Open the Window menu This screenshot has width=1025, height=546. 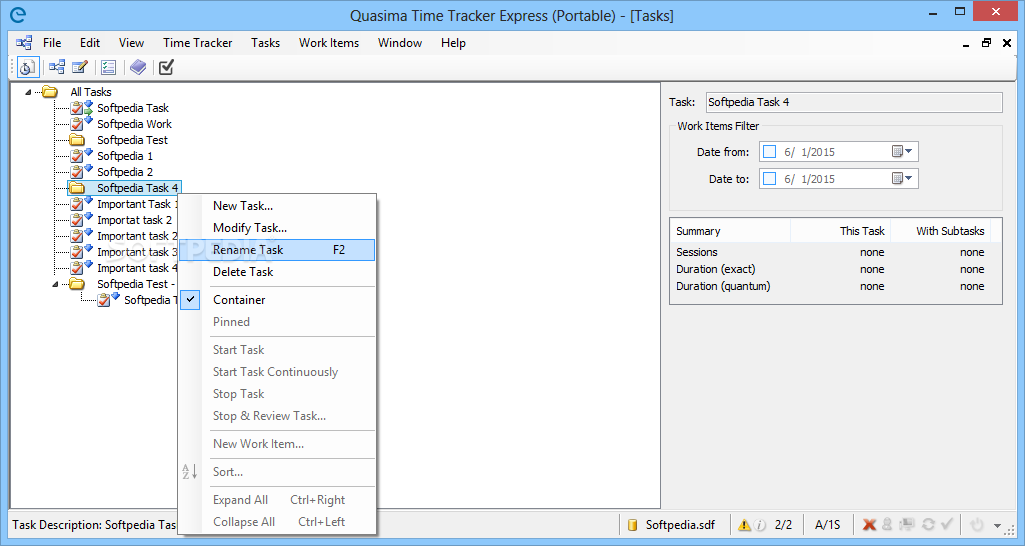tap(399, 43)
